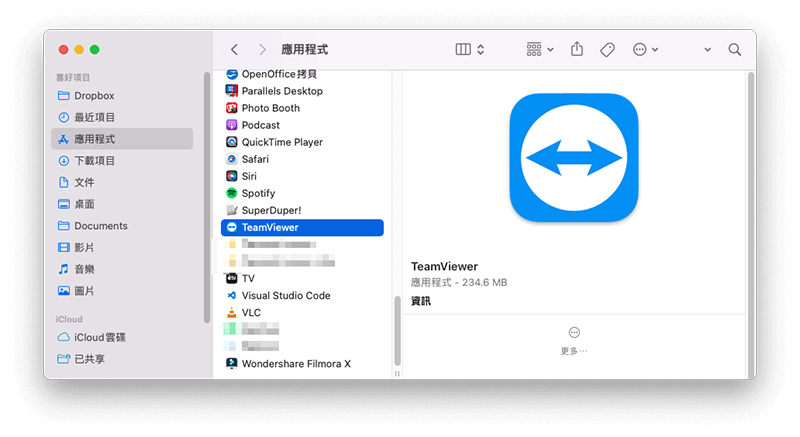Click the iCloud雲碟 cloud icon
Viewport: 800px width, 437px height.
(x=63, y=337)
